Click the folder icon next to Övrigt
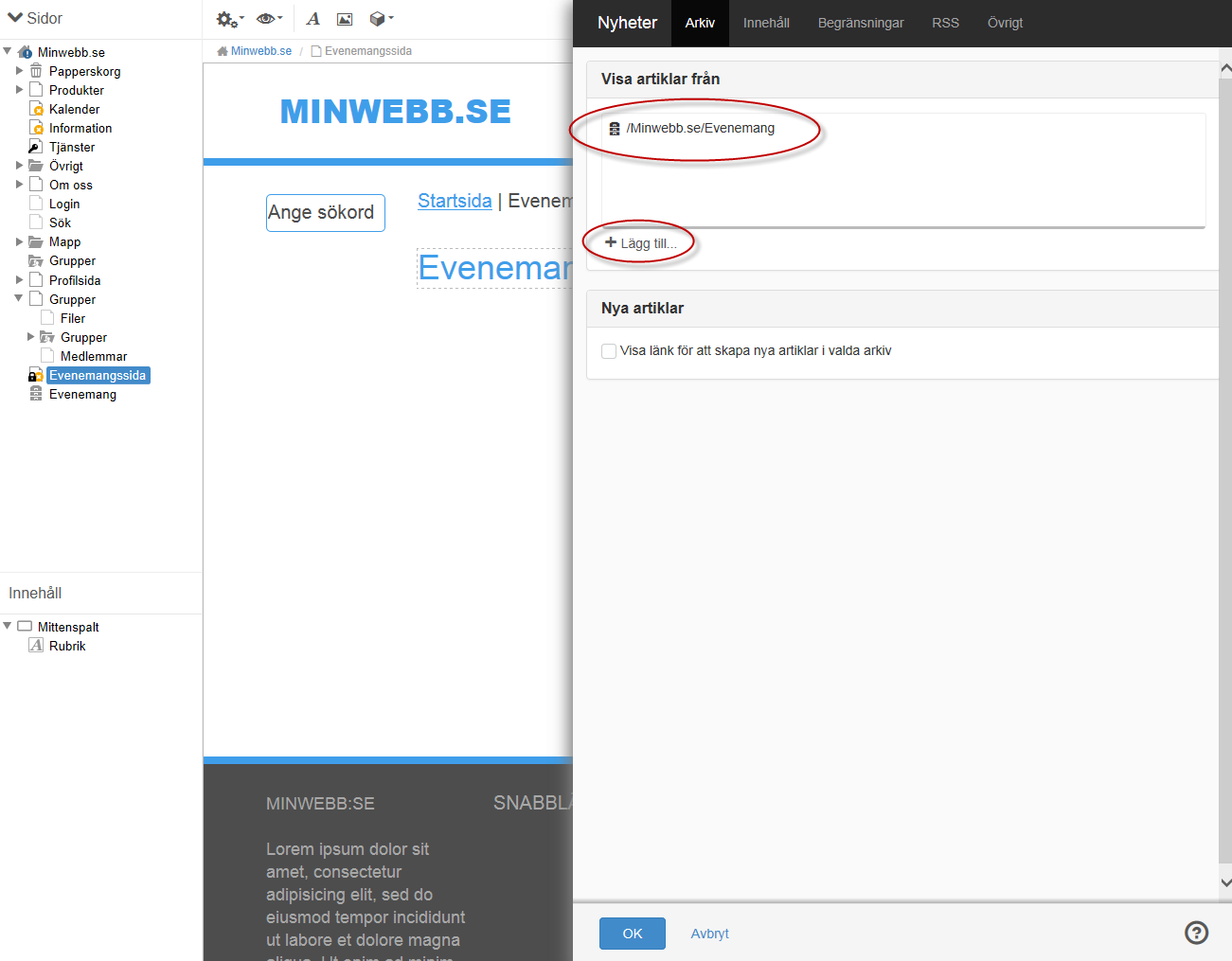 coord(36,166)
